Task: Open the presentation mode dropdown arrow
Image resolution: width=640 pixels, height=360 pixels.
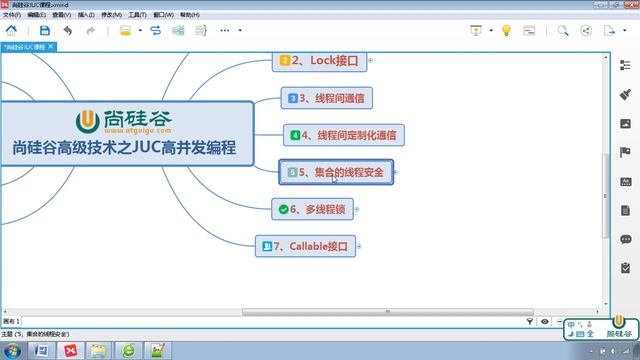Action: [491, 30]
